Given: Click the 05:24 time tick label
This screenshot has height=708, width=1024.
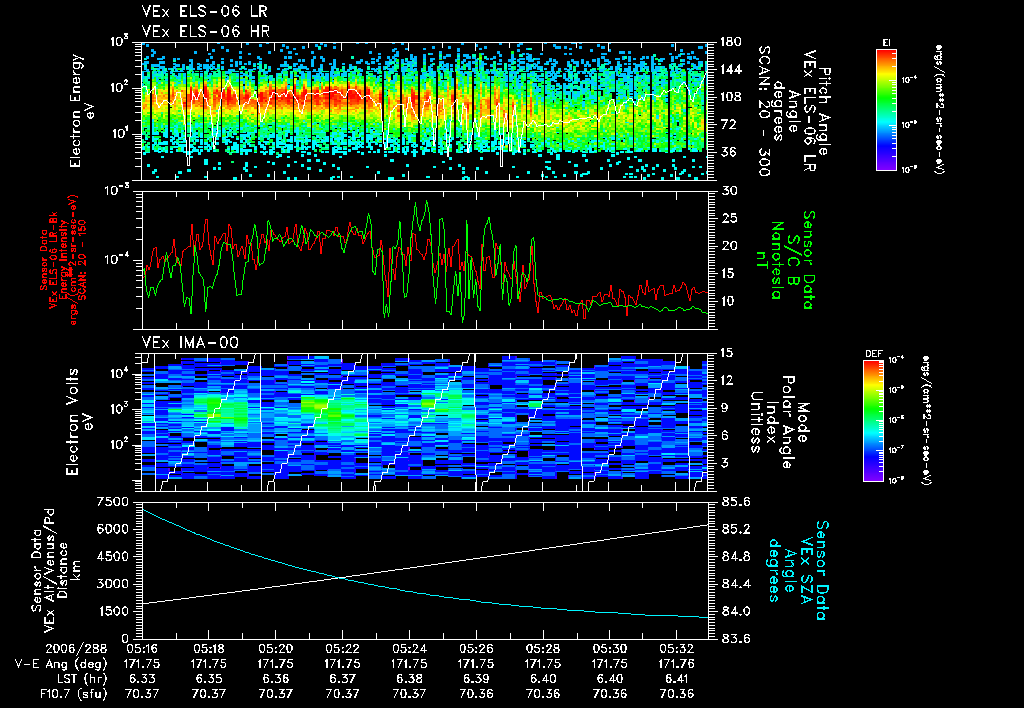Looking at the screenshot, I should tap(409, 649).
